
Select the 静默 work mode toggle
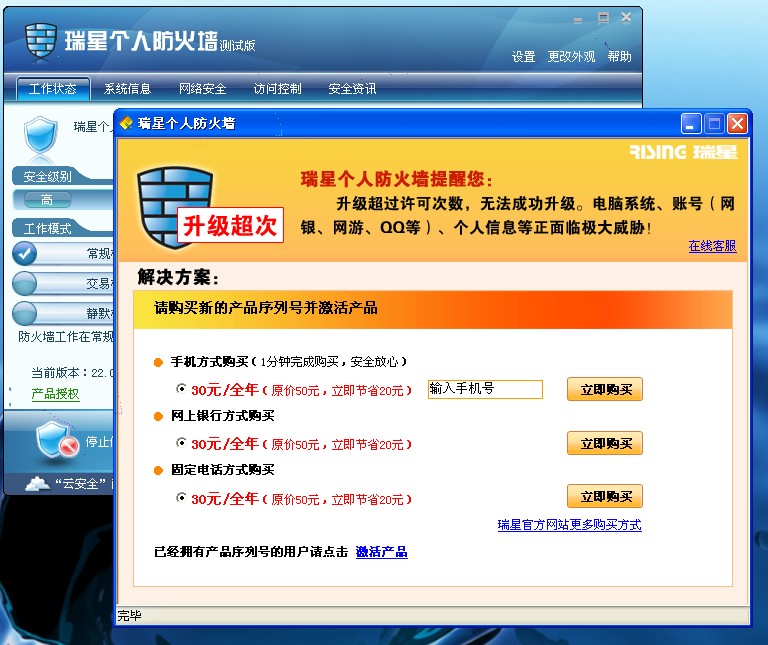(24, 313)
